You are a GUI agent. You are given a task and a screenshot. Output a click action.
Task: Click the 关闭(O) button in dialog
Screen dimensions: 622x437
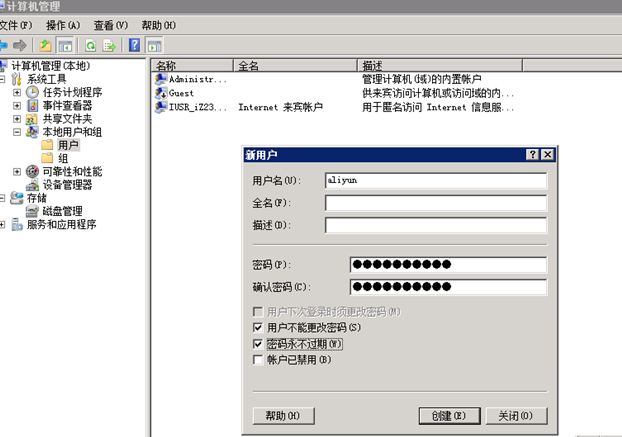[515, 415]
